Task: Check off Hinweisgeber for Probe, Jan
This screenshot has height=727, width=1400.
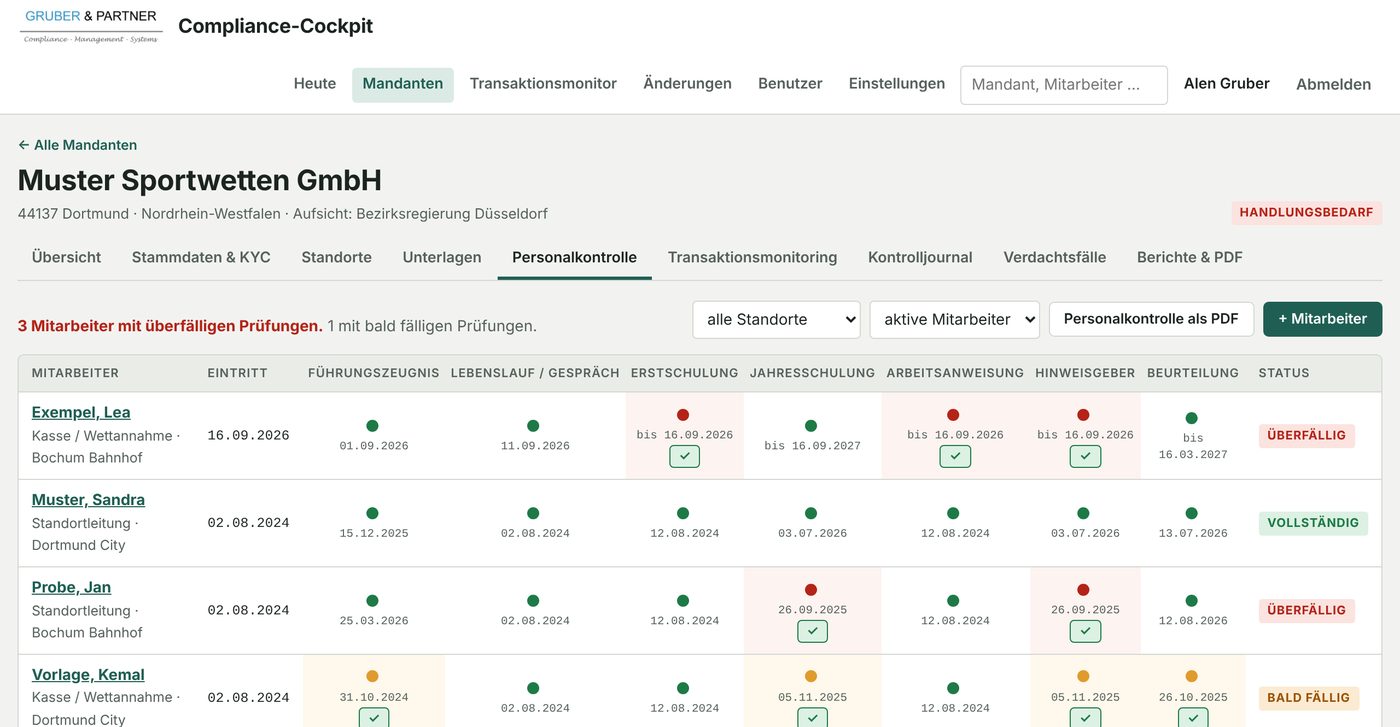Action: 1085,631
